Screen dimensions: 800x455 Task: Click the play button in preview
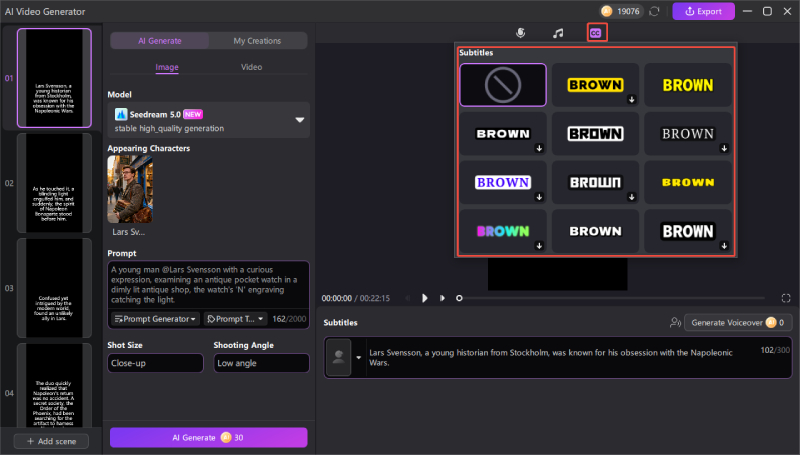click(425, 298)
